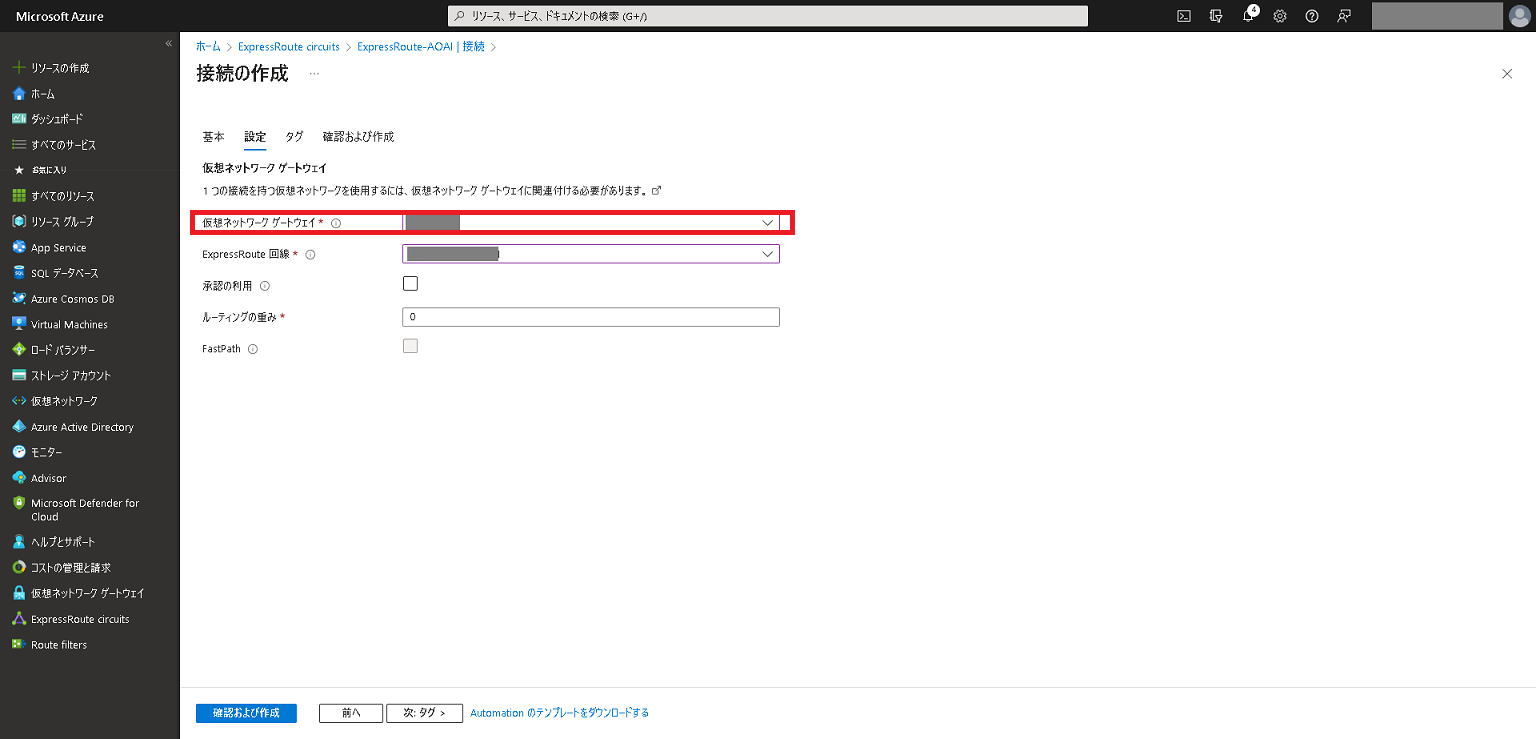Click the info icon beside ExpressRoute 回線

click(310, 255)
